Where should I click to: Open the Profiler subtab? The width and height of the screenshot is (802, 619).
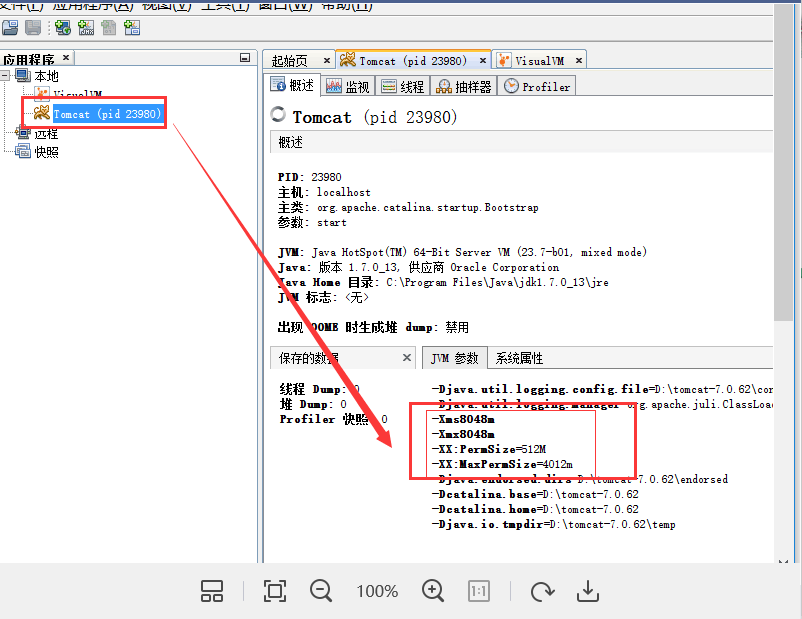pos(537,86)
